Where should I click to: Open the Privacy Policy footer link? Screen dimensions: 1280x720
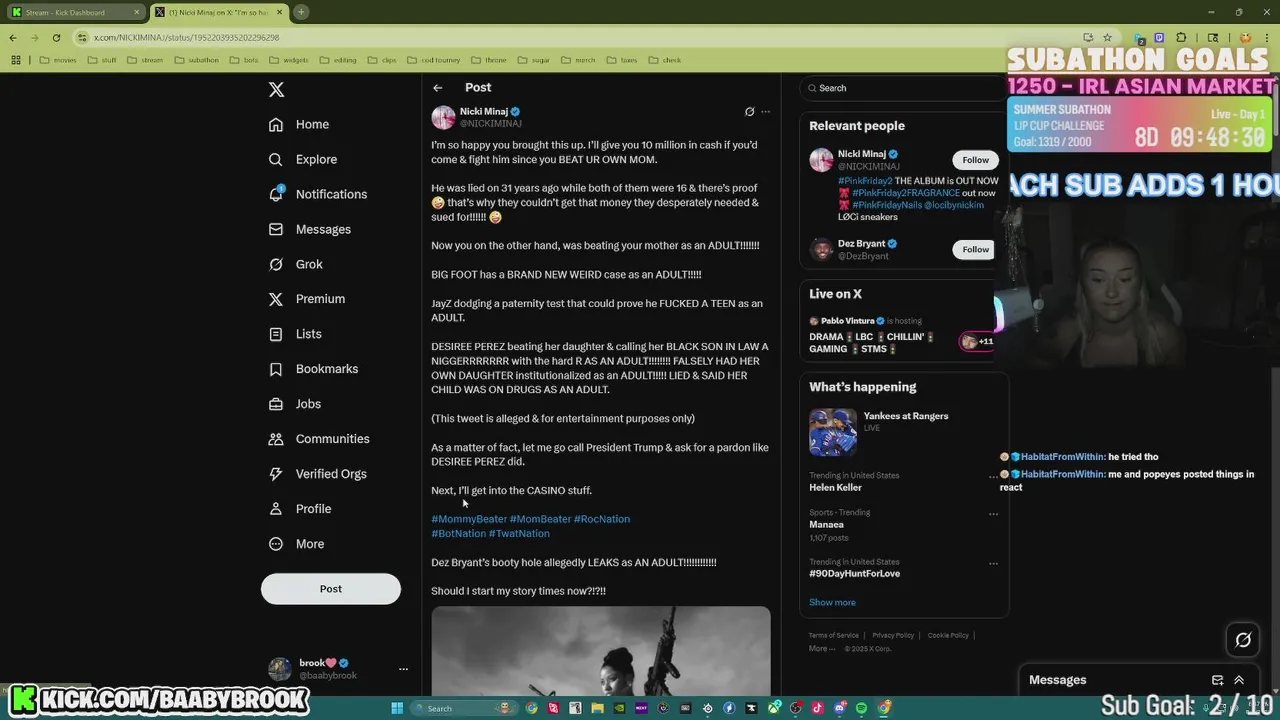[893, 636]
